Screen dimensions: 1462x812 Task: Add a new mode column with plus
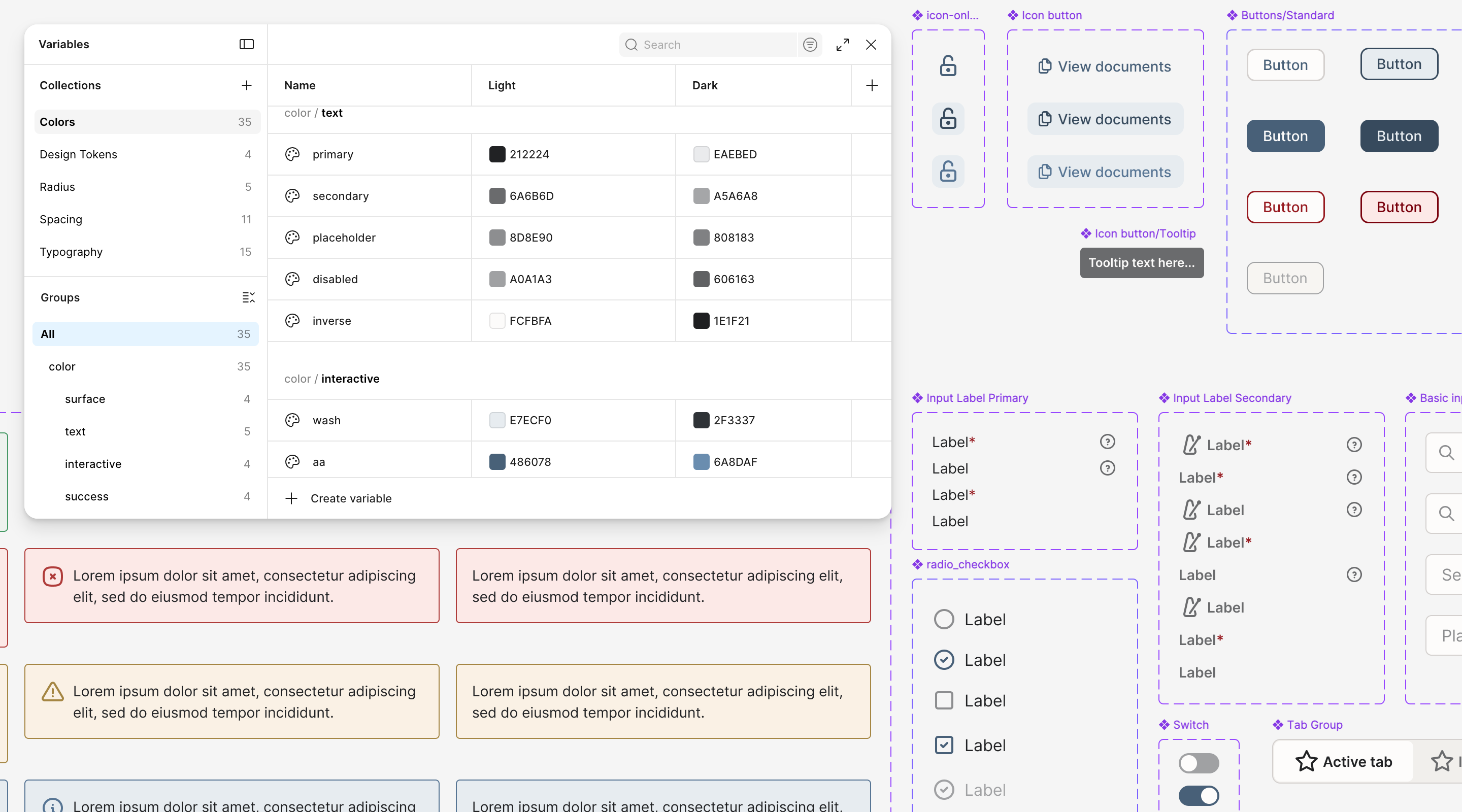(x=872, y=85)
